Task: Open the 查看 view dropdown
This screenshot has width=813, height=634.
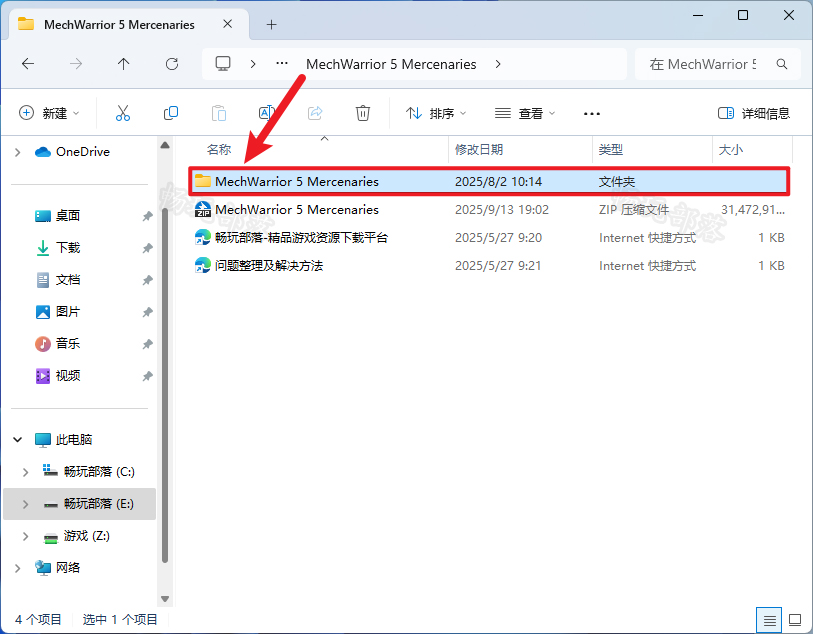Action: 525,113
